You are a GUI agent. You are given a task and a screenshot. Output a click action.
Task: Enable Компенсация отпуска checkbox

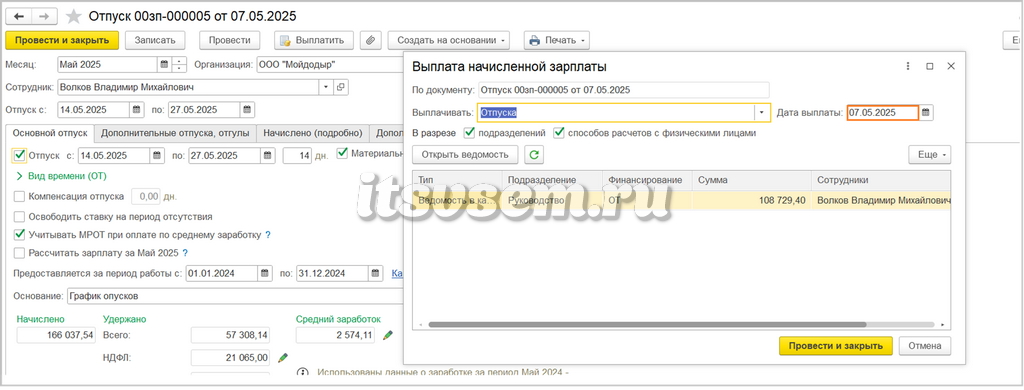coord(19,196)
